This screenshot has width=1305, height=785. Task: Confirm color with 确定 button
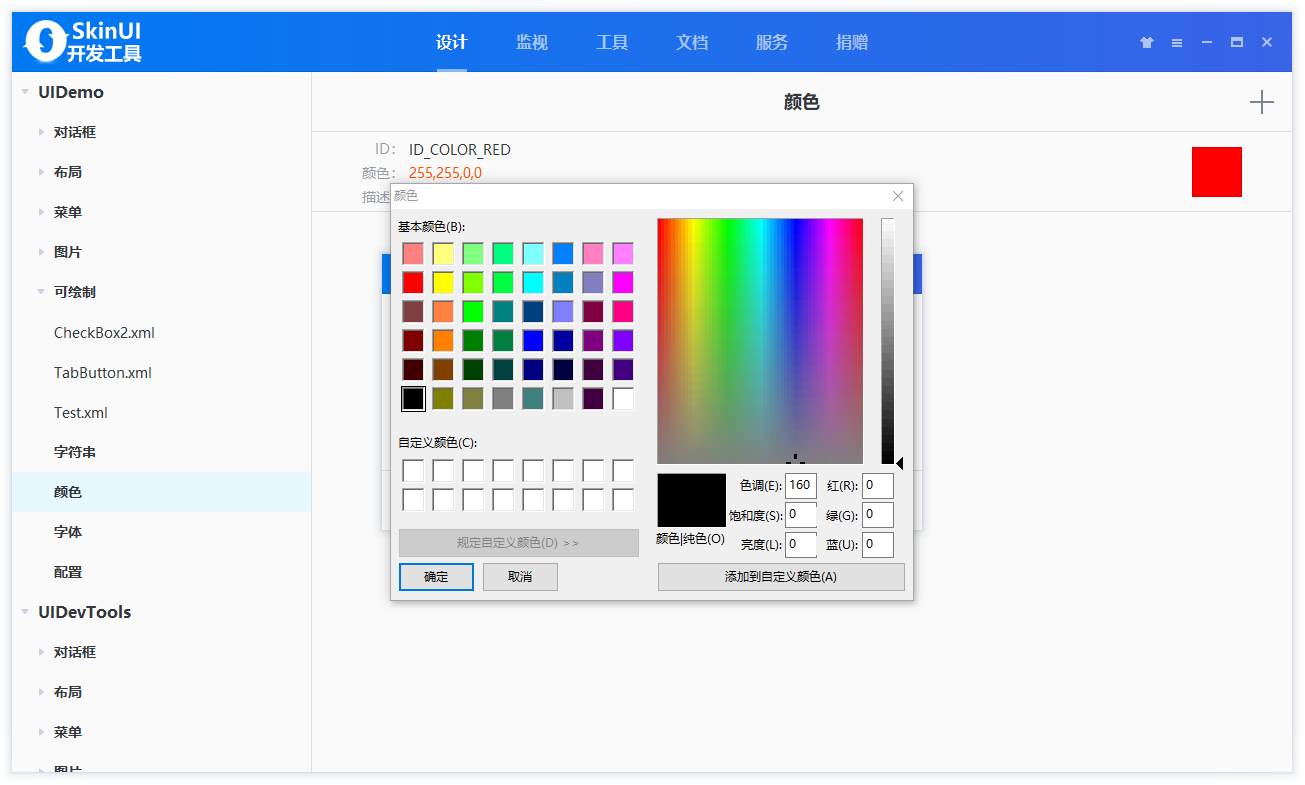(436, 577)
